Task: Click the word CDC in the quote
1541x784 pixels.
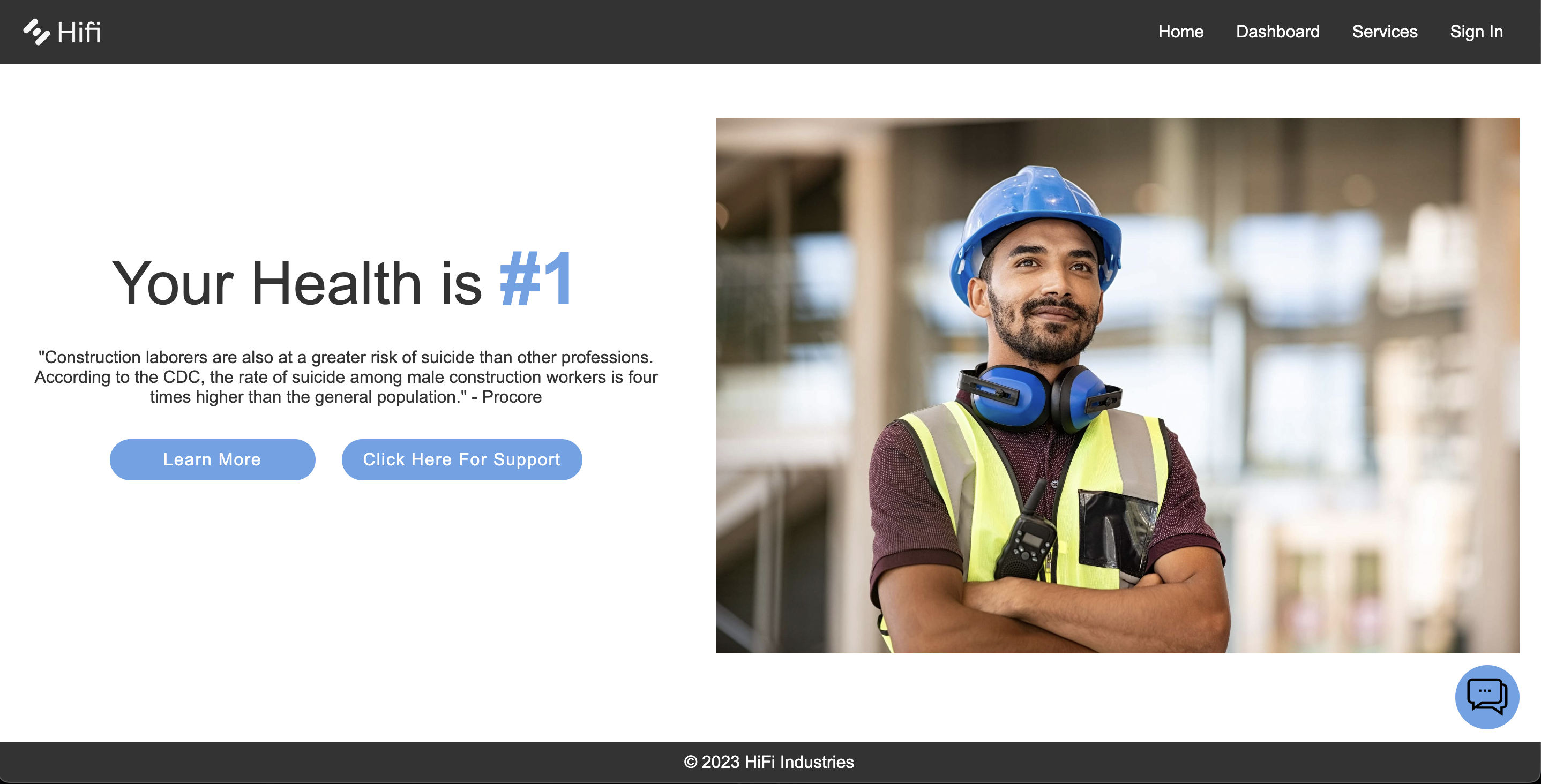Action: pos(182,378)
